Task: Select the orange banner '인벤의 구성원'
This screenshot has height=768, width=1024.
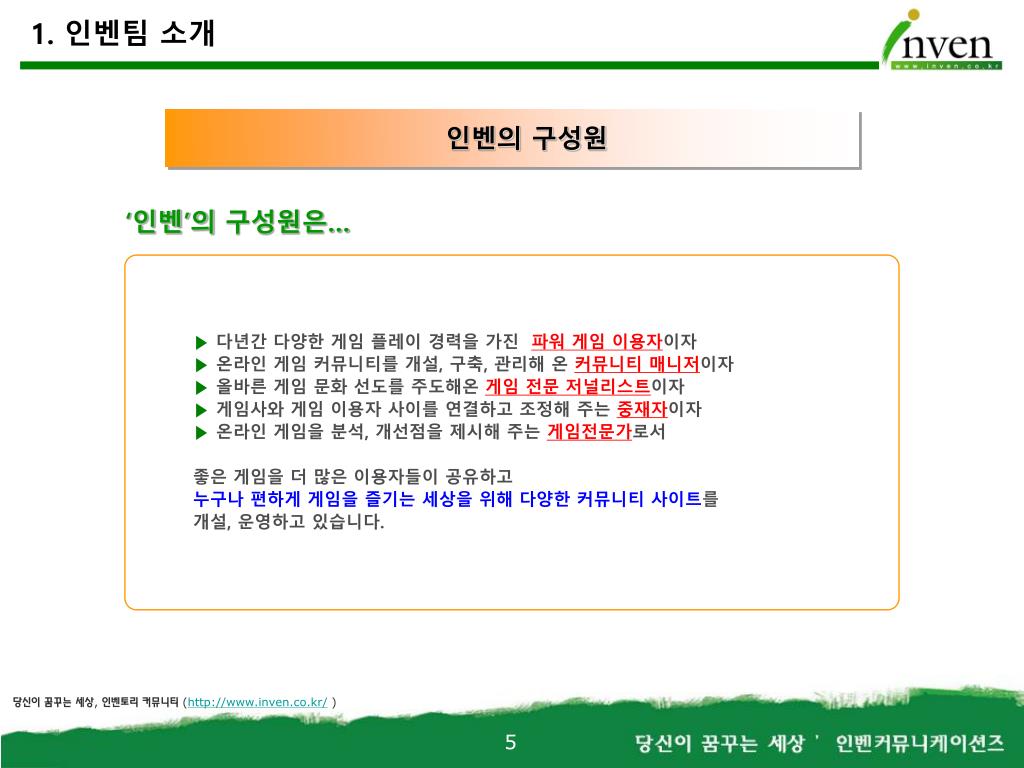Action: [513, 138]
